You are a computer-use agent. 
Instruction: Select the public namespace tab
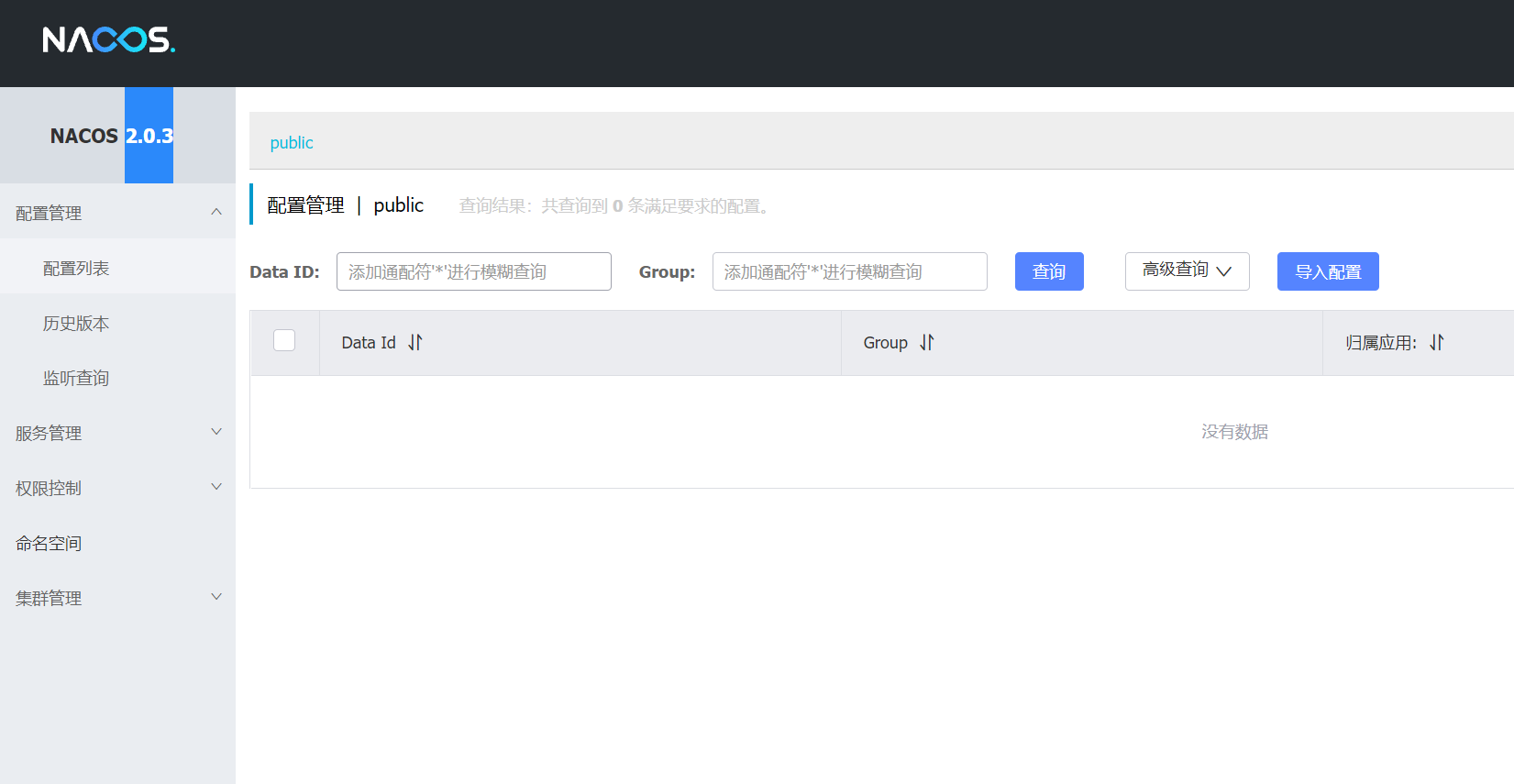pos(292,142)
